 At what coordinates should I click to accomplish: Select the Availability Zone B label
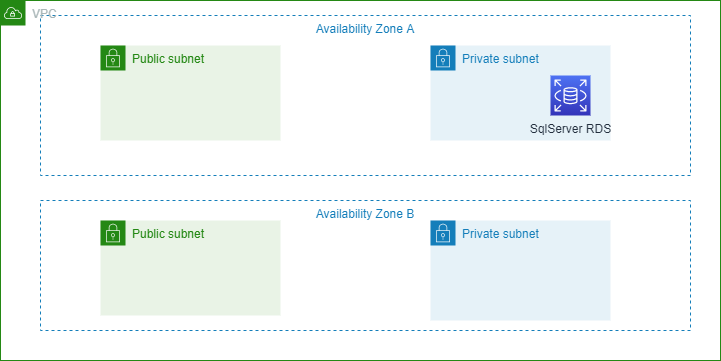(x=365, y=214)
